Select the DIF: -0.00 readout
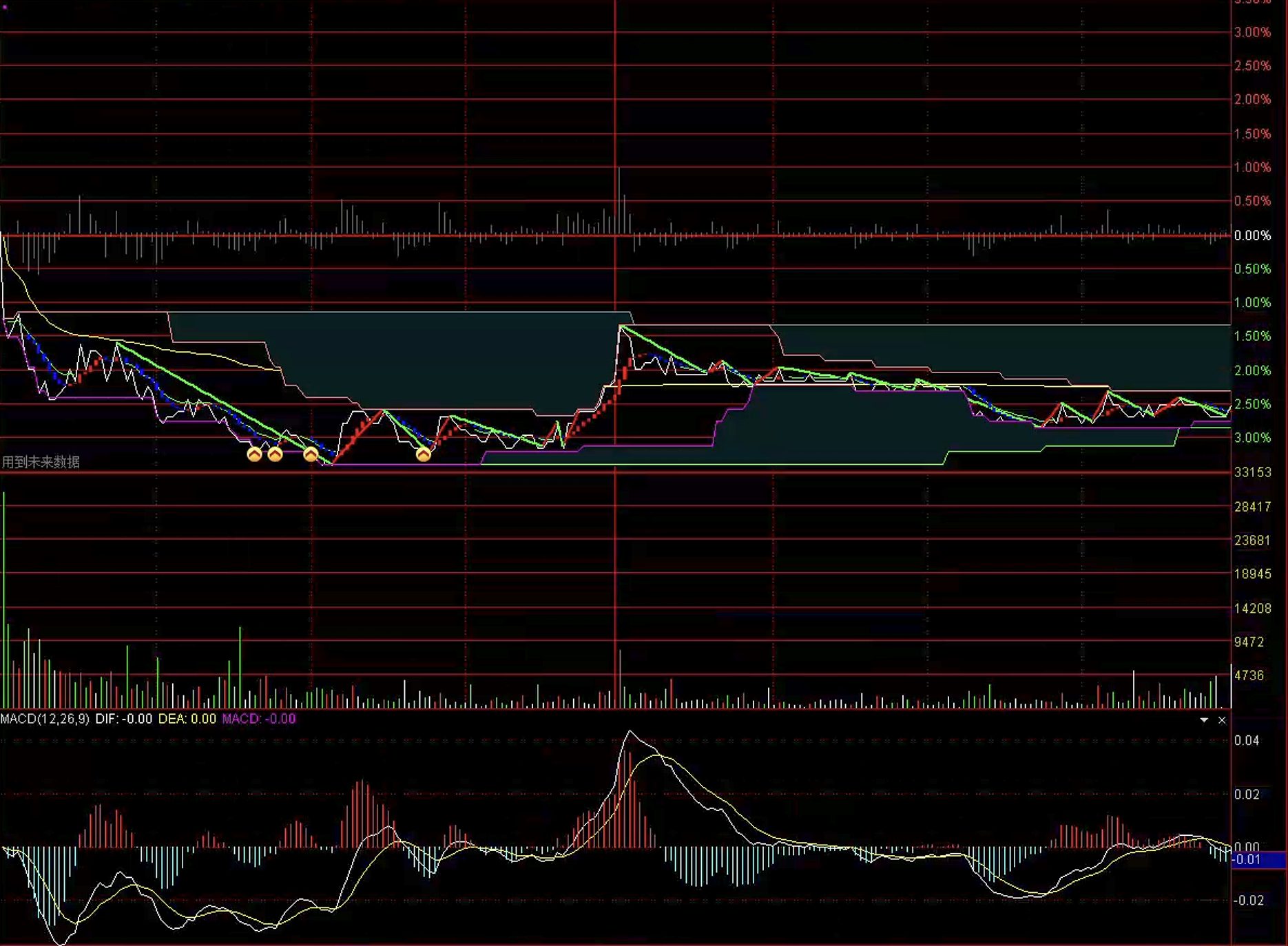This screenshot has height=946, width=1288. point(124,719)
